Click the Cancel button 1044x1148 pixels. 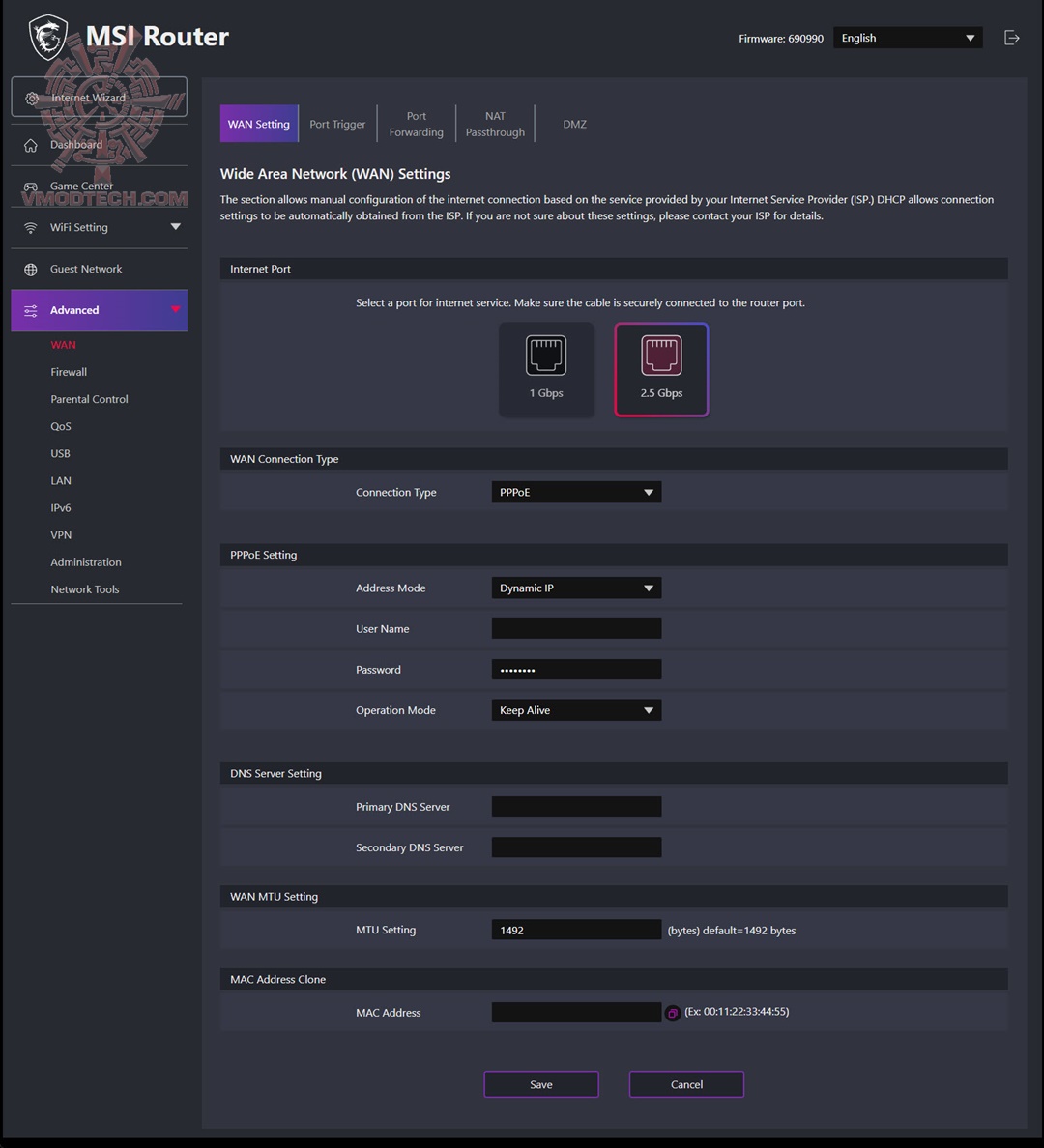[x=686, y=1084]
